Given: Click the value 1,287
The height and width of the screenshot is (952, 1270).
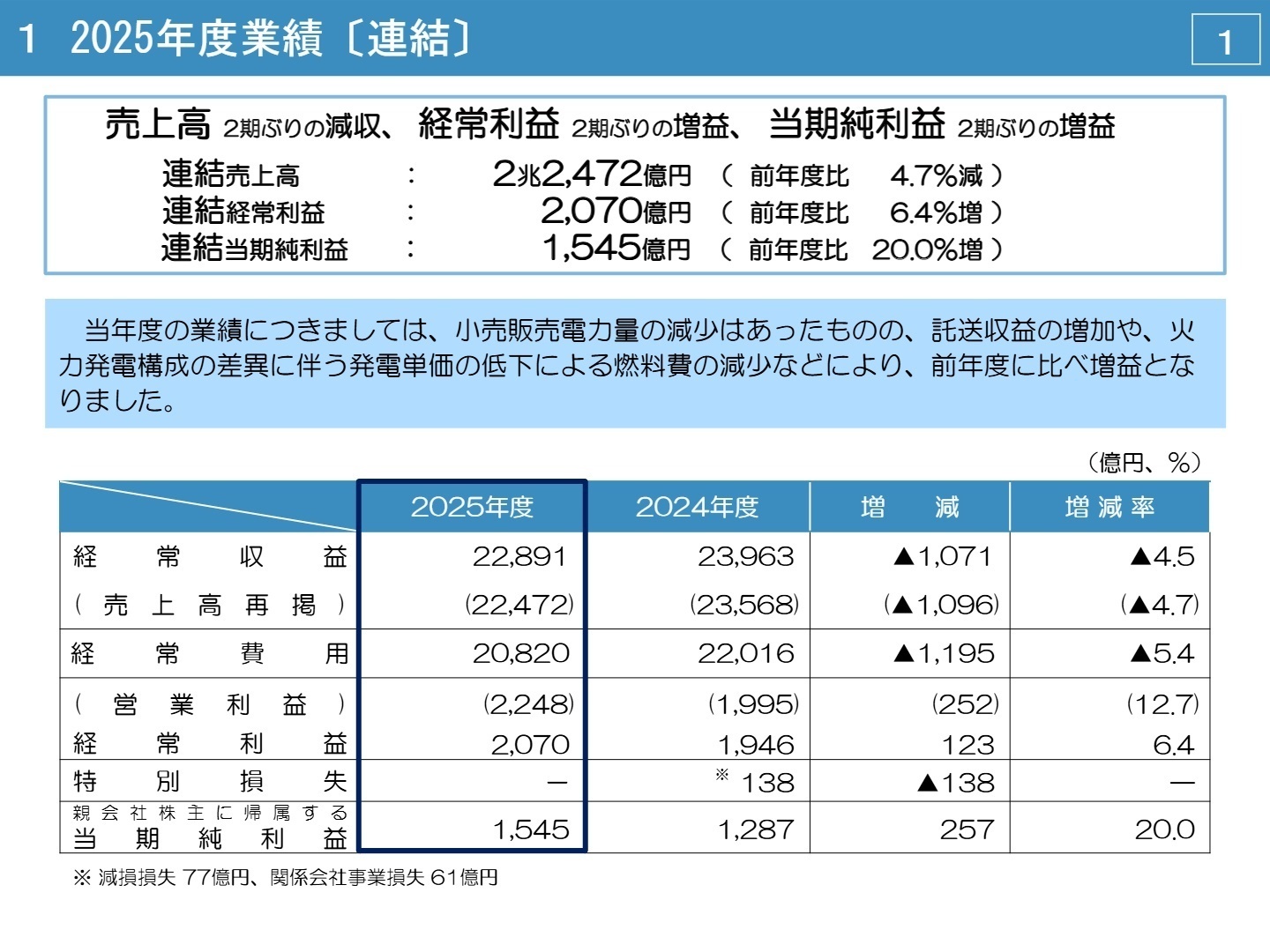Looking at the screenshot, I should 756,829.
